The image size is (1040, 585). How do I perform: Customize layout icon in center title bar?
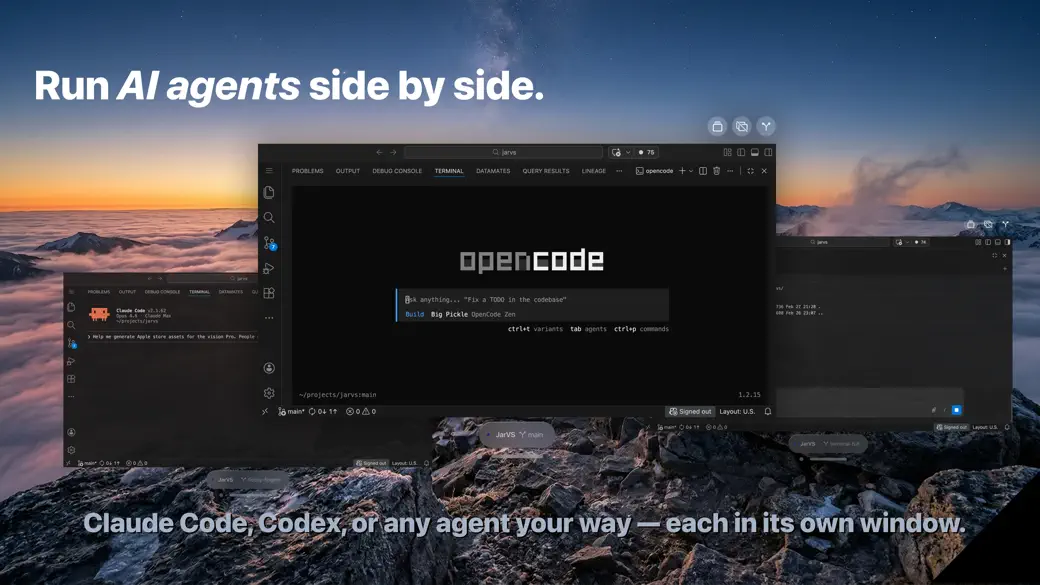pyautogui.click(x=728, y=153)
